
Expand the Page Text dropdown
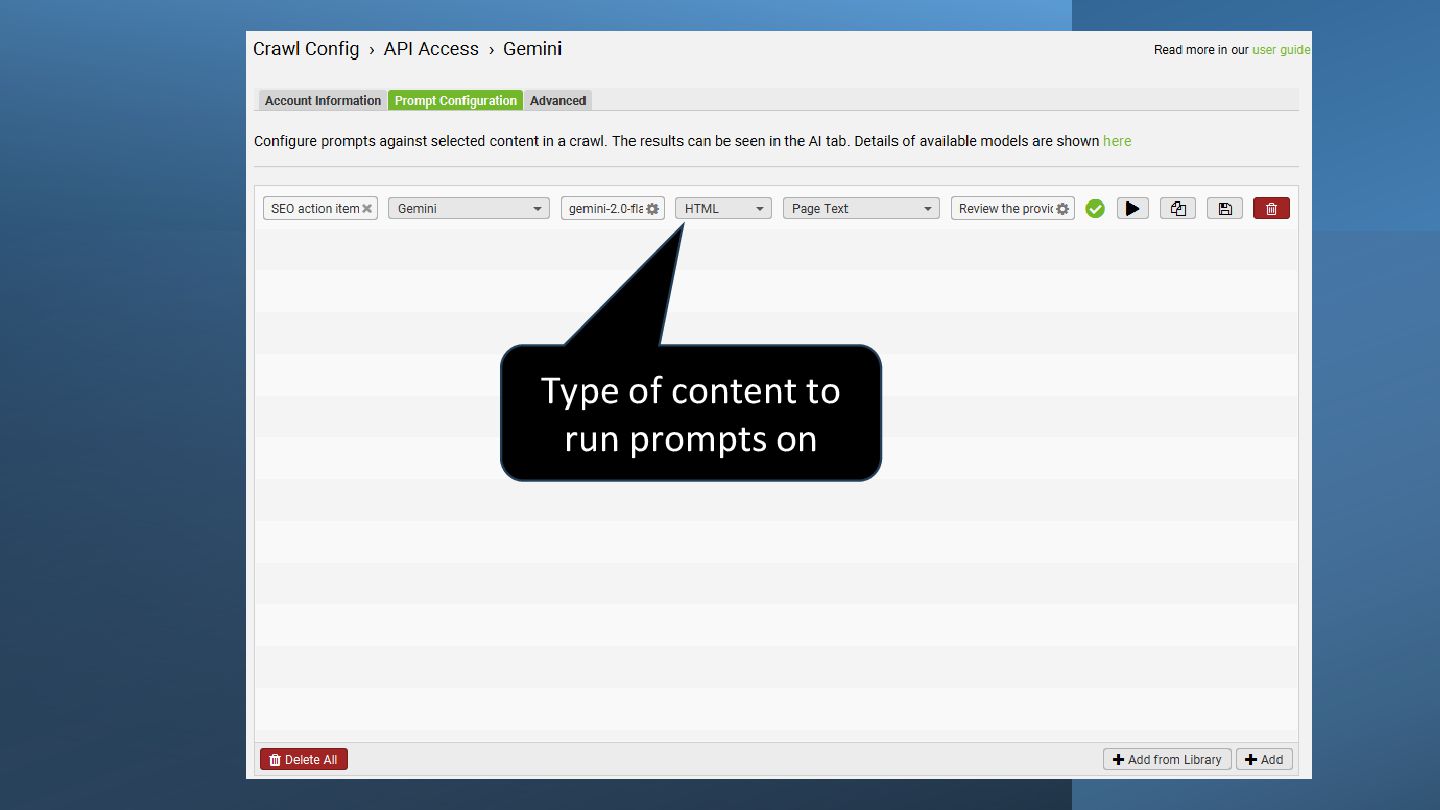[861, 208]
